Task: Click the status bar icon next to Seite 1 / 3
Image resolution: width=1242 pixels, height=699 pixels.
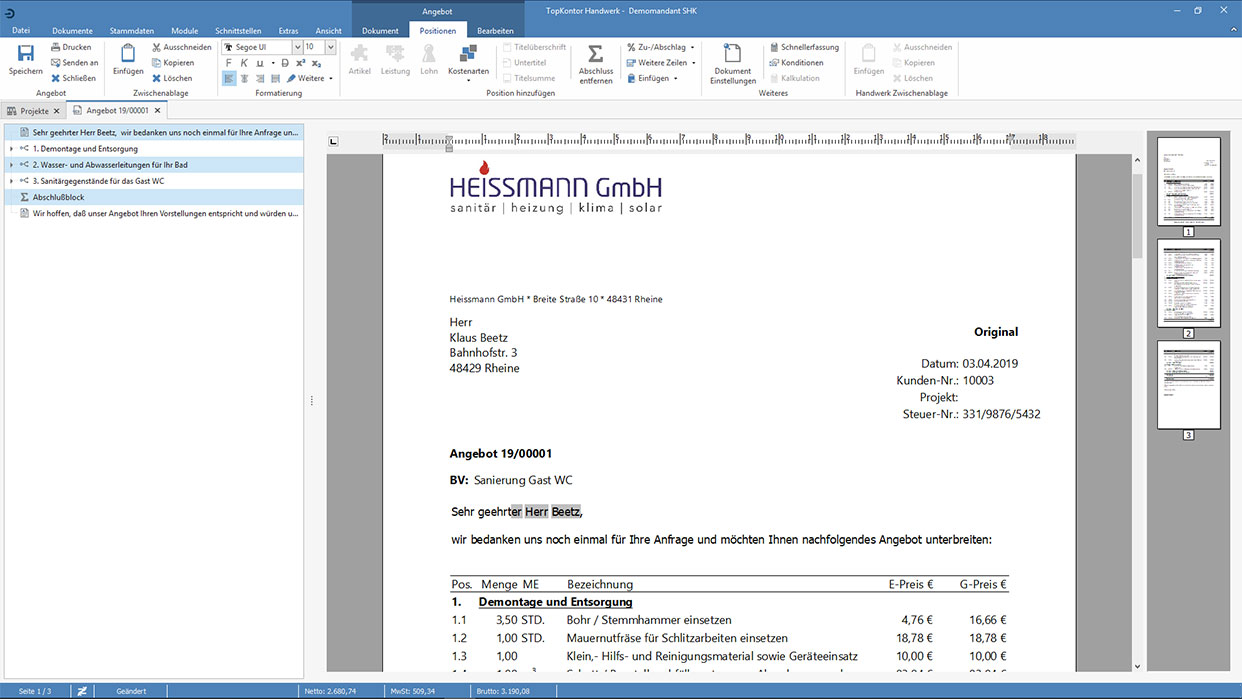Action: point(83,691)
